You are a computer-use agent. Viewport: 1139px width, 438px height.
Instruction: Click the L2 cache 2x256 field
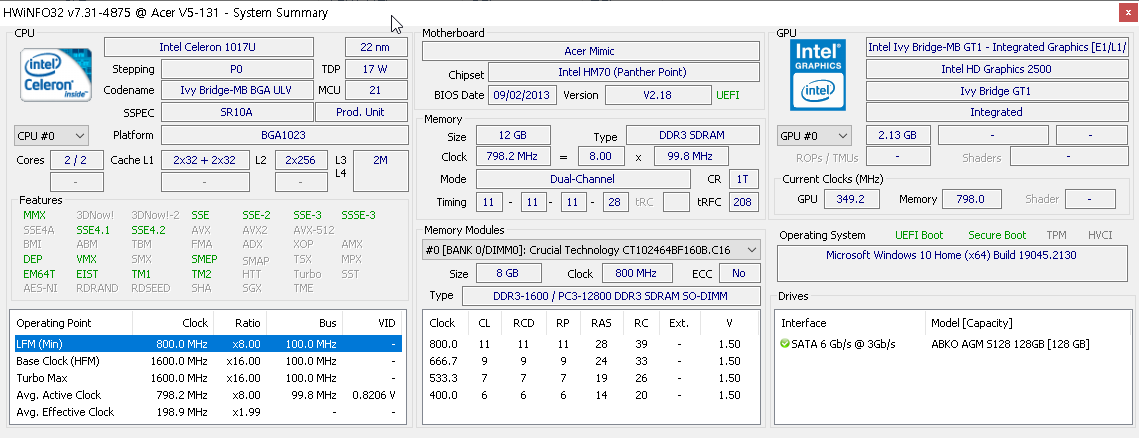(301, 160)
